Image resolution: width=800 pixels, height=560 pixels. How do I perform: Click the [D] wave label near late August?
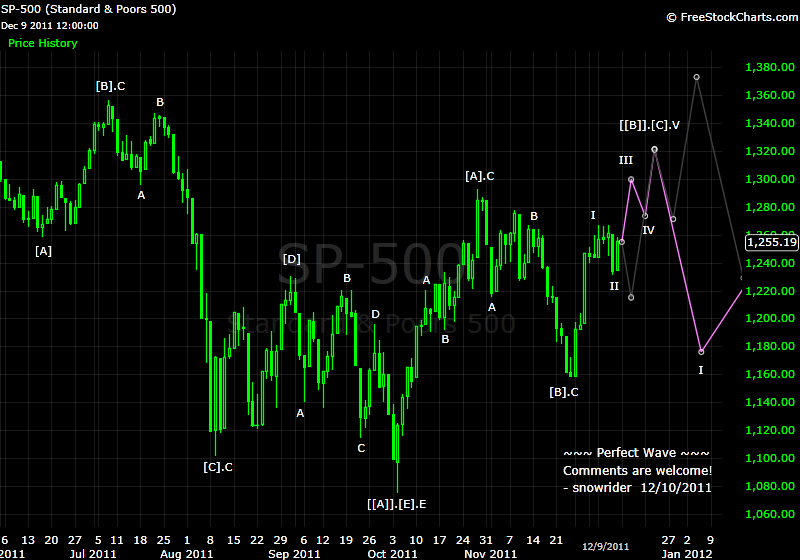coord(292,259)
